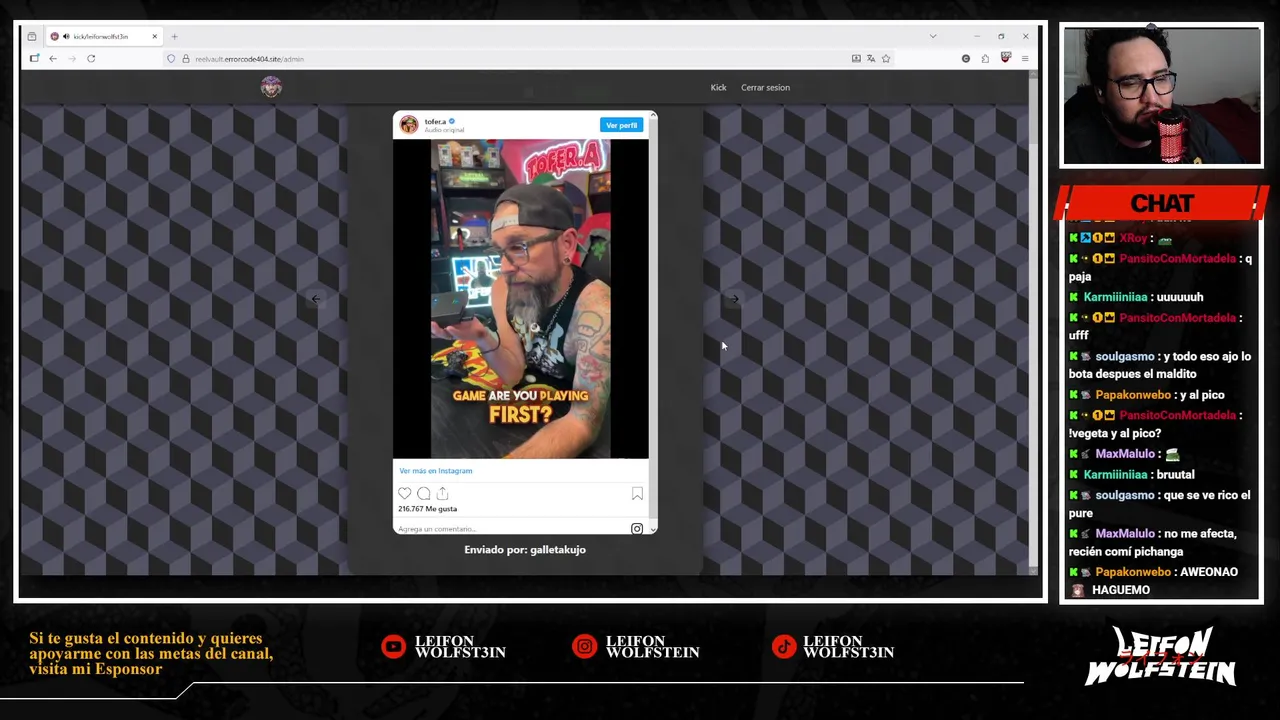Select the kick/leifonwolfst3in tab
The width and height of the screenshot is (1280, 720).
point(105,36)
